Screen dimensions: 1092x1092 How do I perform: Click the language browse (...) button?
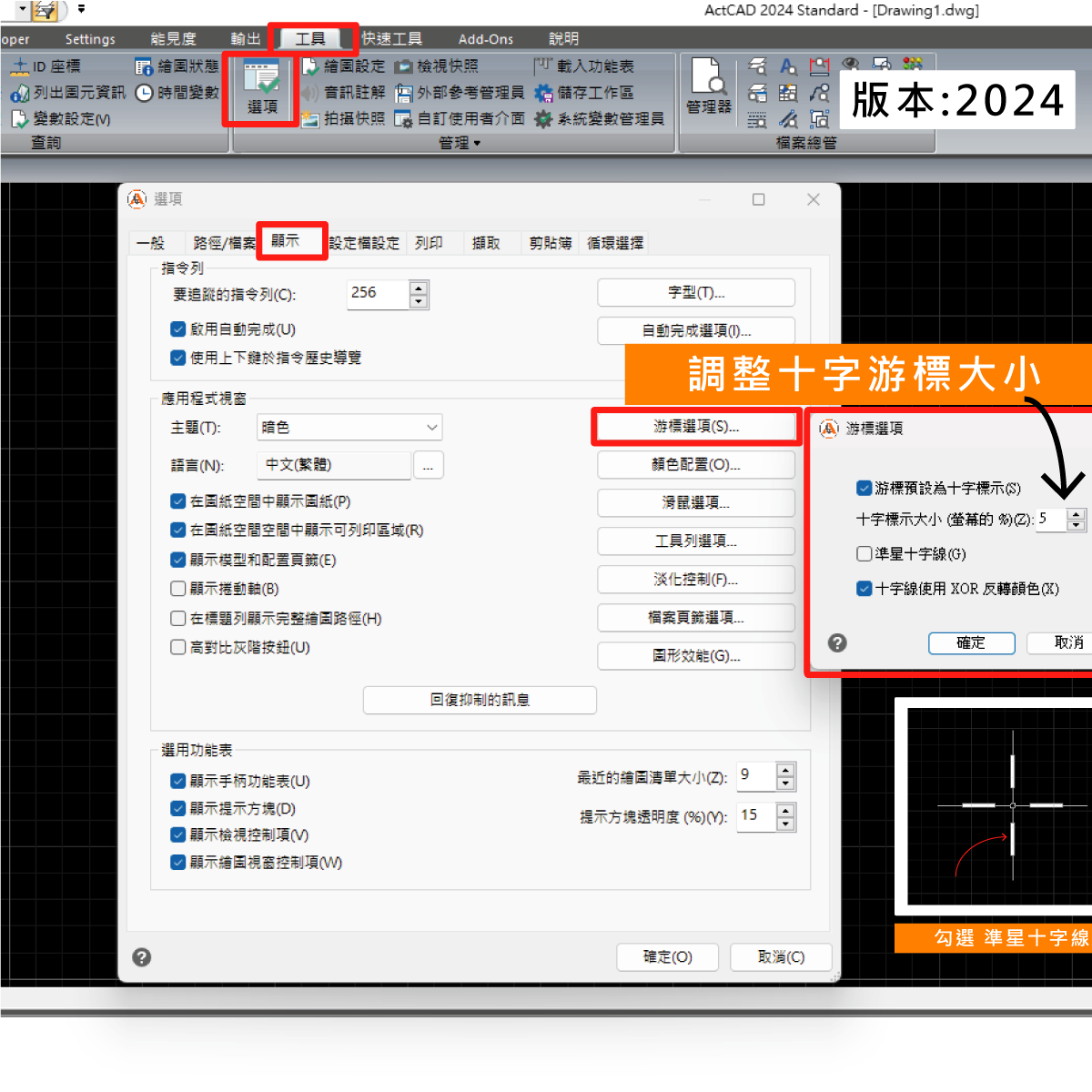(x=428, y=466)
